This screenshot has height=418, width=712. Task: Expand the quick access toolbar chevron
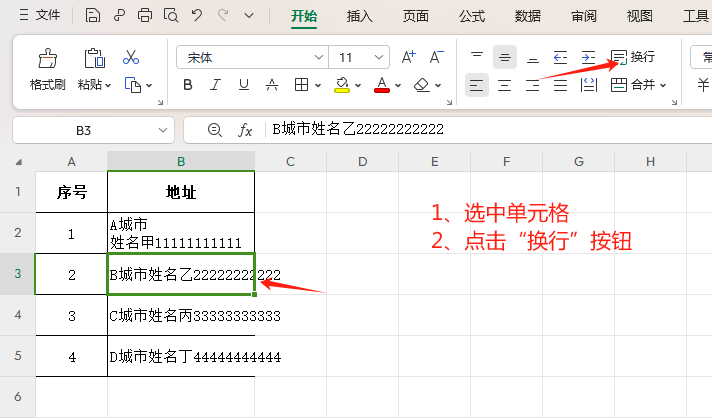[x=249, y=15]
